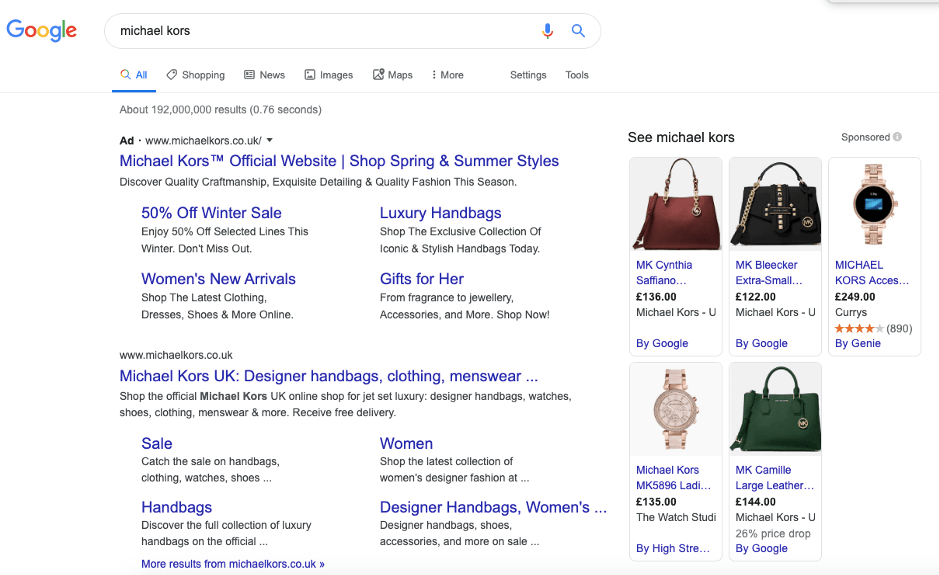The image size is (939, 575).
Task: Click the Sponsored info icon
Action: click(x=897, y=137)
